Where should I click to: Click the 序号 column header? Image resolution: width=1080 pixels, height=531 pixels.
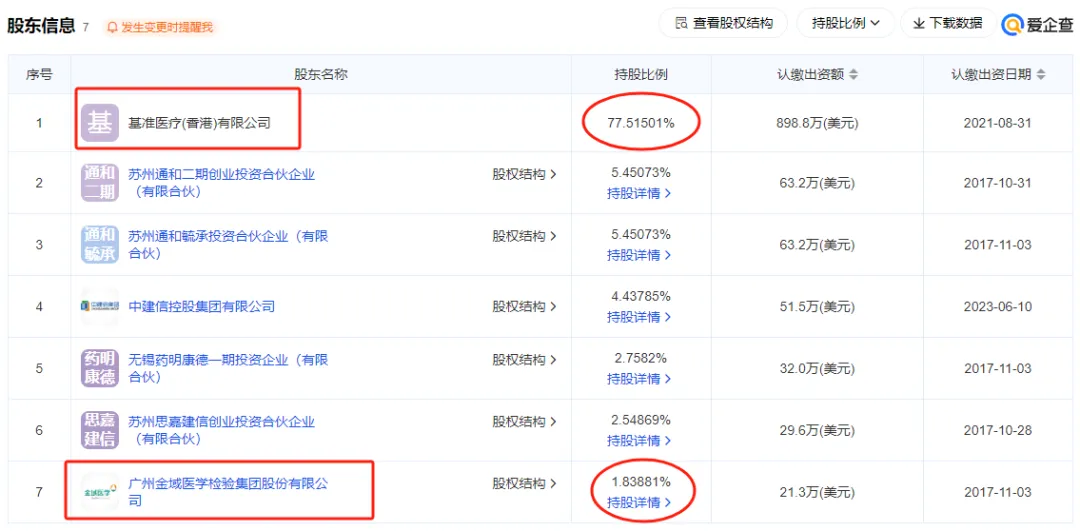[x=39, y=74]
